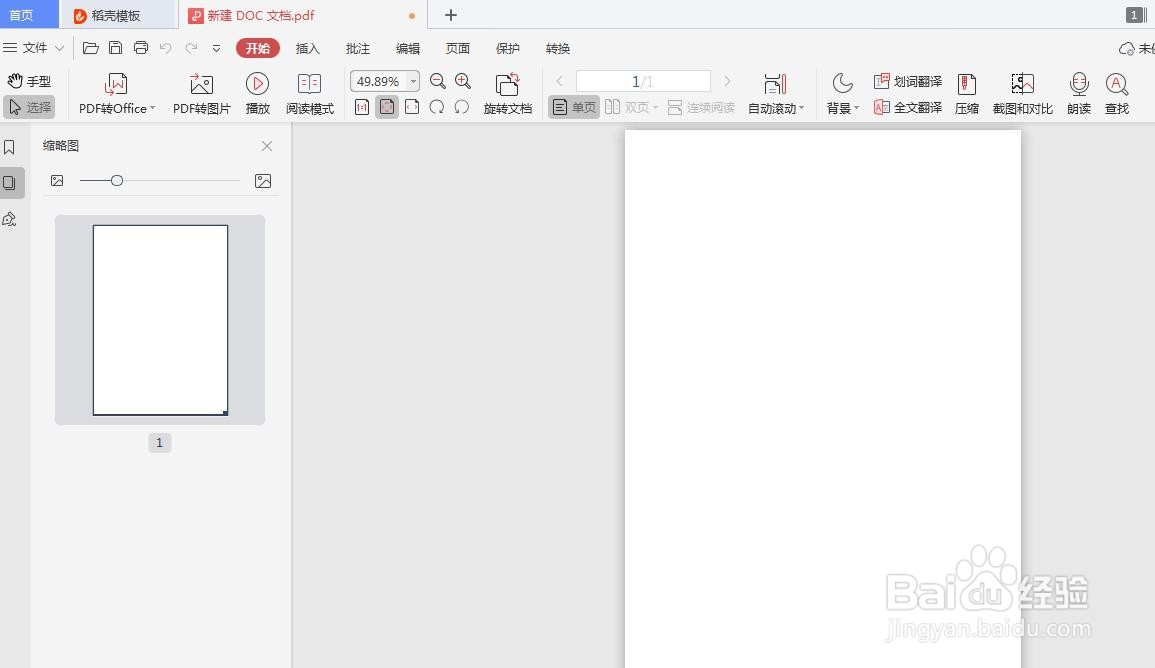The height and width of the screenshot is (668, 1155).
Task: Click the 旋转文档 rotate tool
Action: (508, 92)
